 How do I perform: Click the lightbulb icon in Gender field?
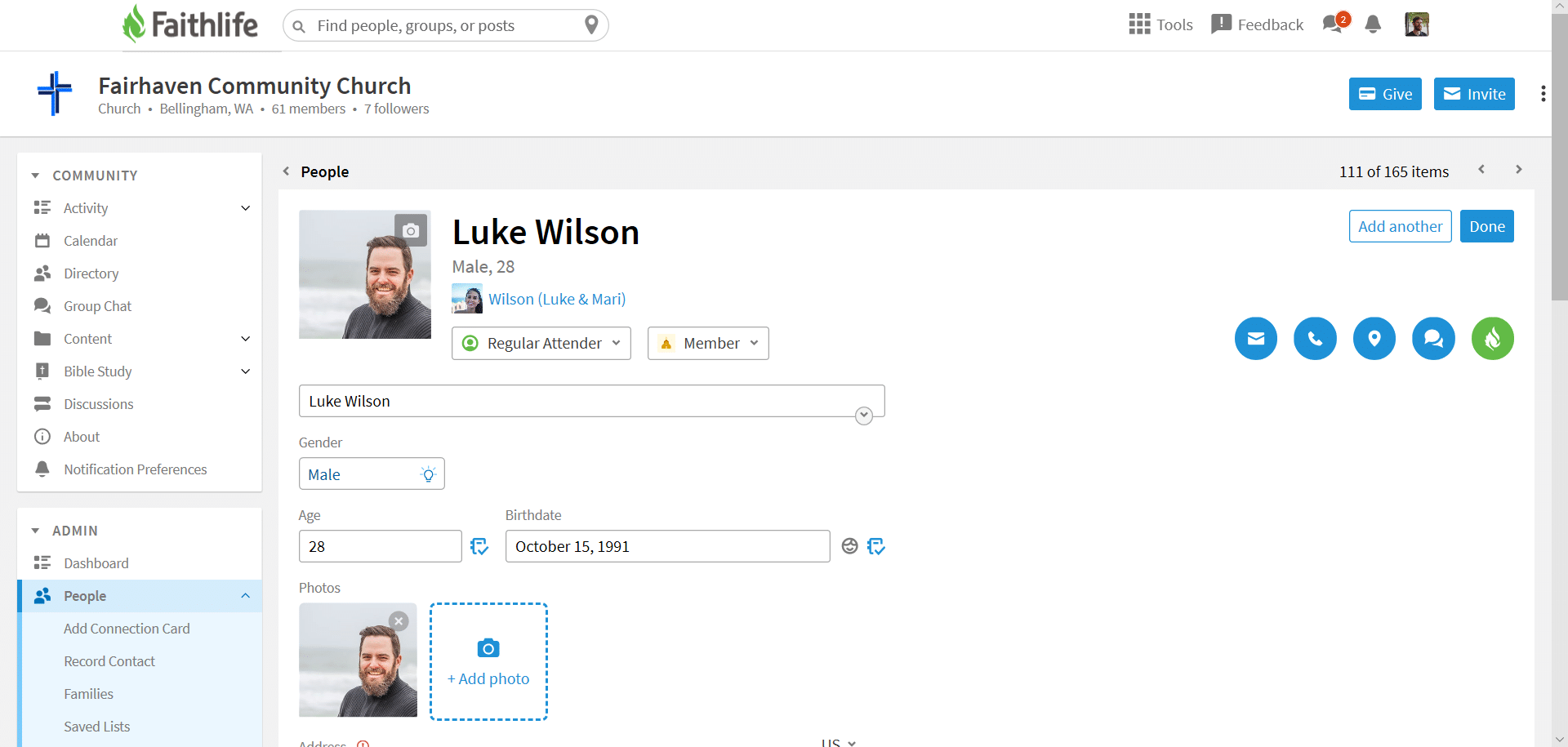pos(428,474)
